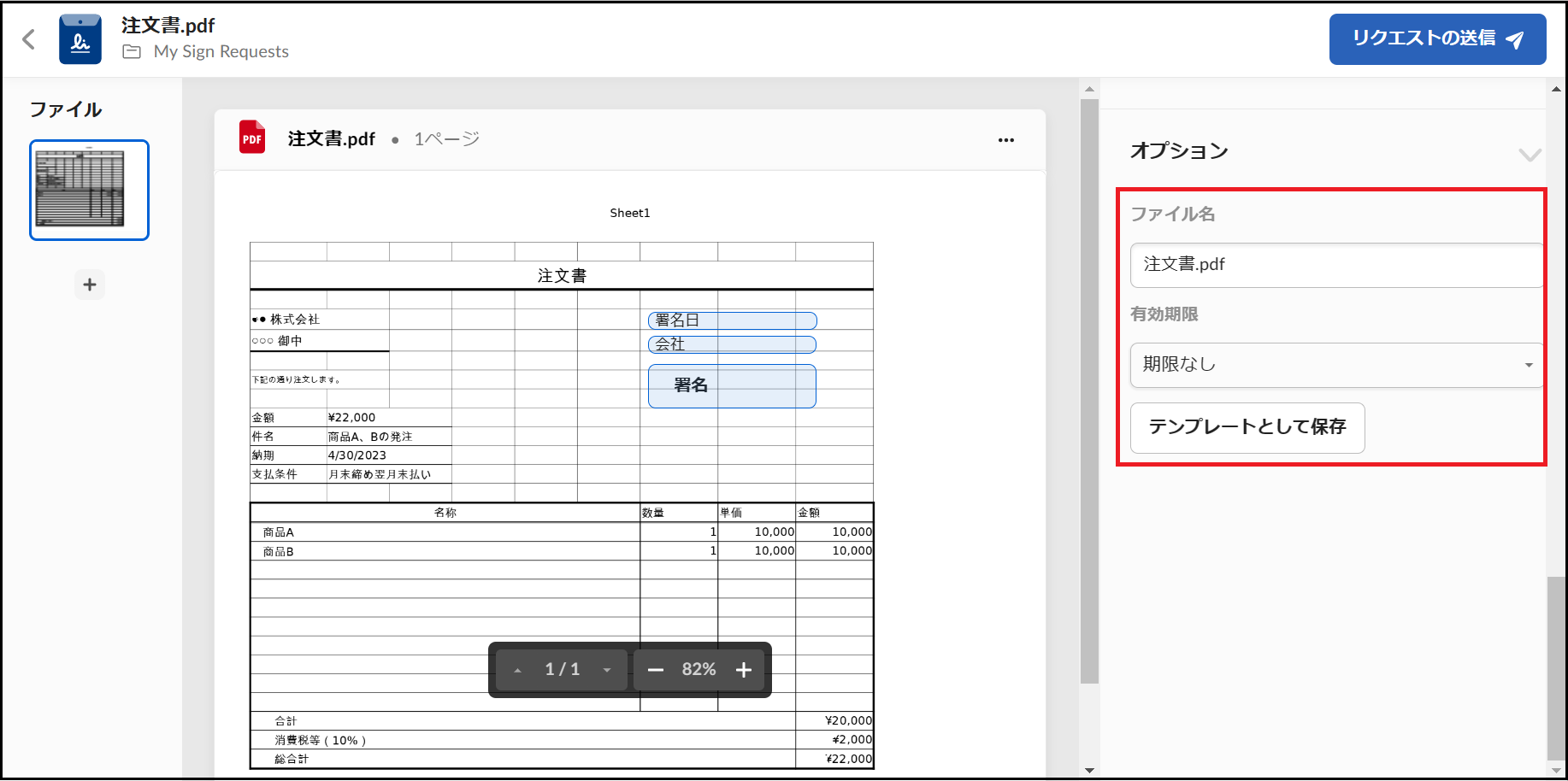
Task: Zoom in with the plus icon
Action: click(x=744, y=670)
